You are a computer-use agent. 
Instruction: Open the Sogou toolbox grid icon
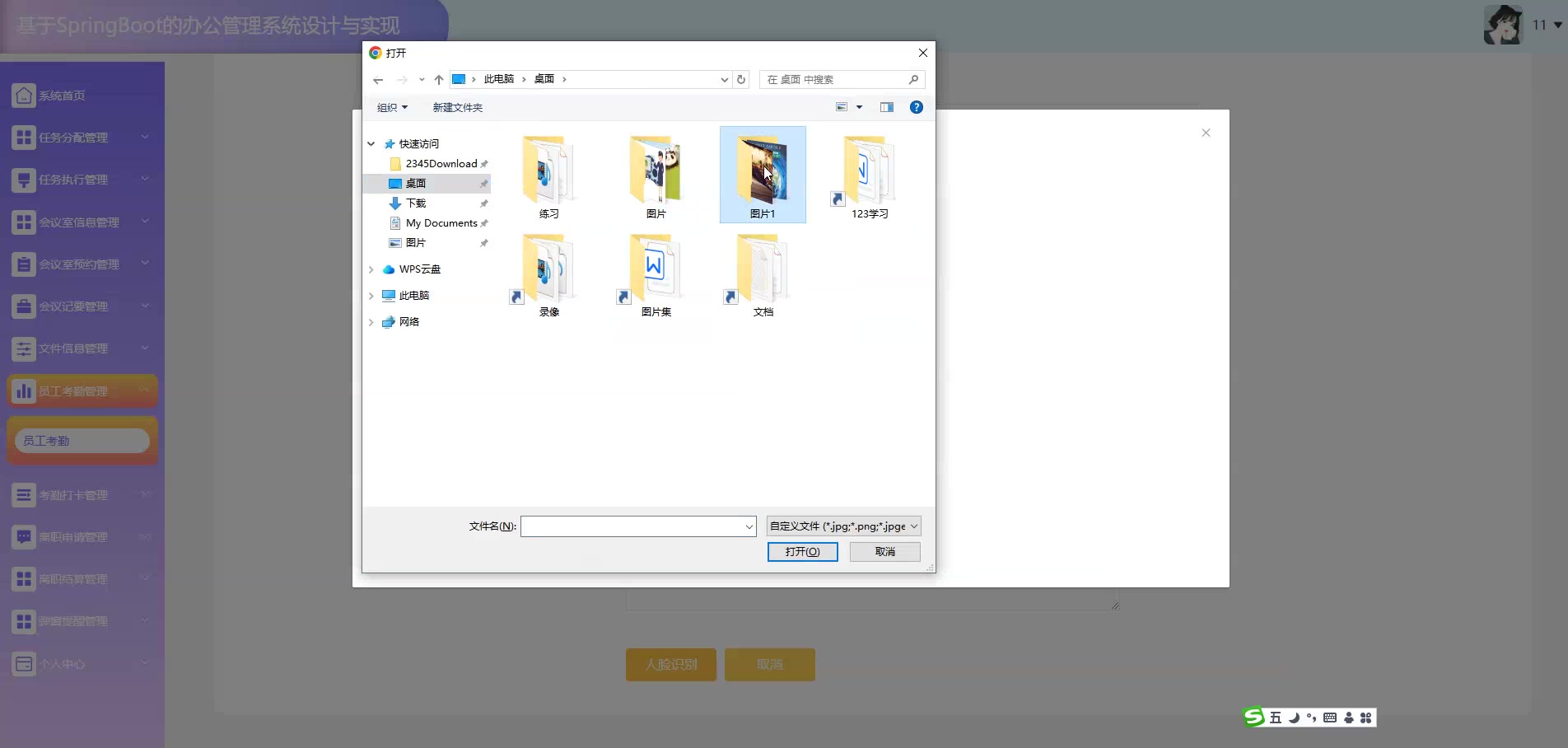(1366, 718)
